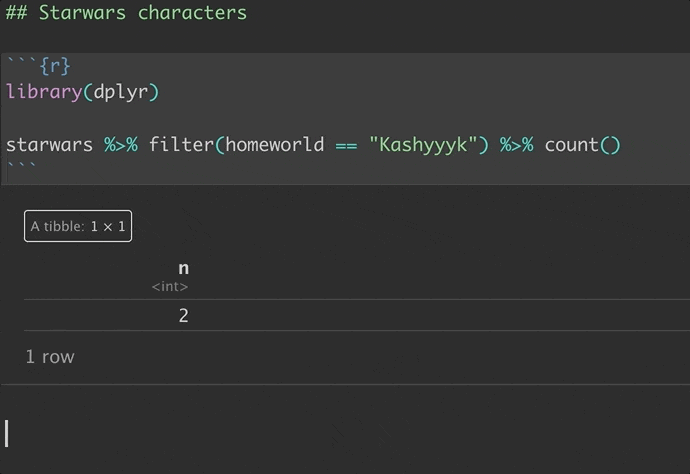
Task: Click the empty line below the output
Action: (300, 433)
